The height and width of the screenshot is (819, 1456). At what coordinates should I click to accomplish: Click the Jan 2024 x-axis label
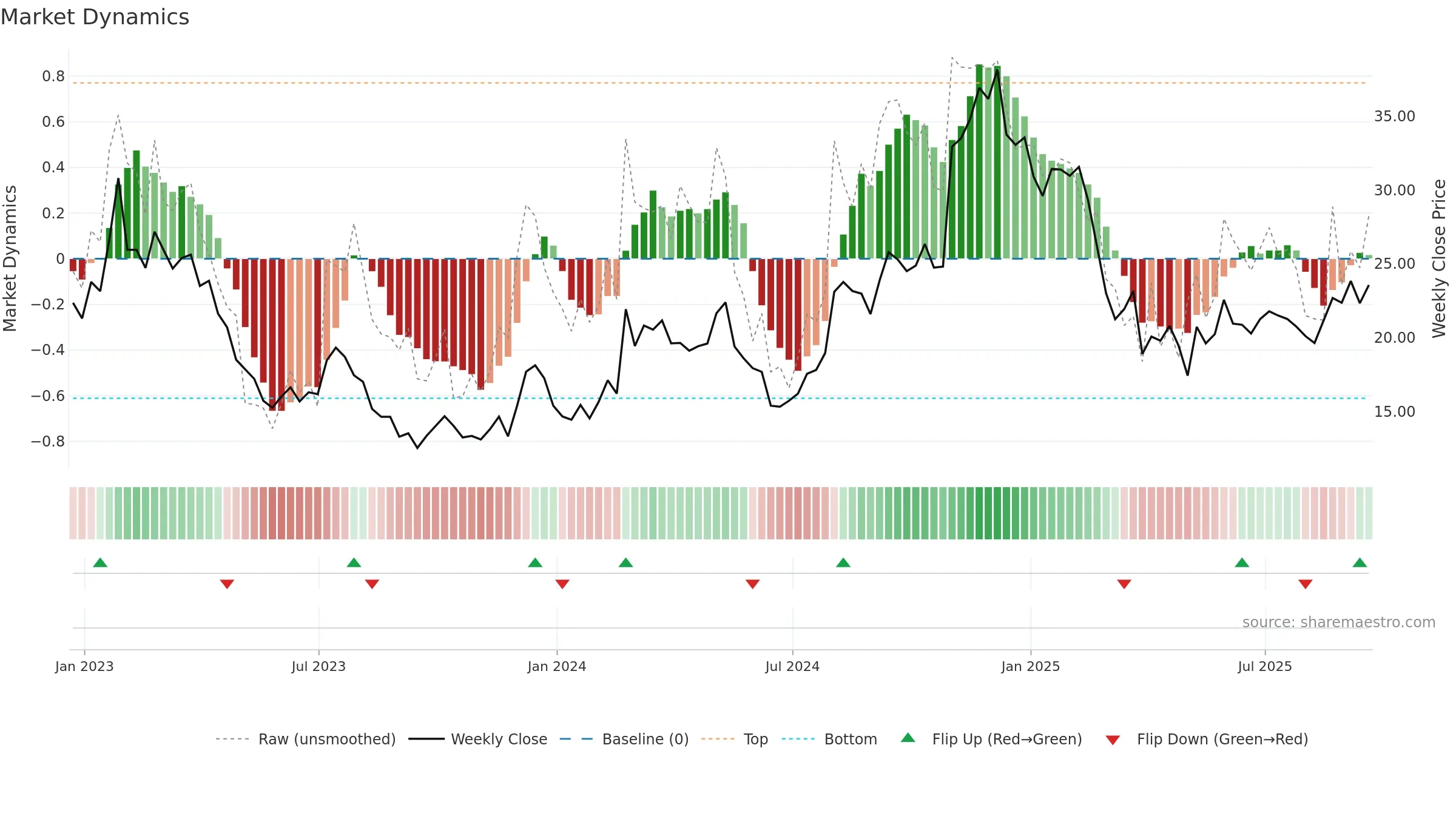coord(557,666)
